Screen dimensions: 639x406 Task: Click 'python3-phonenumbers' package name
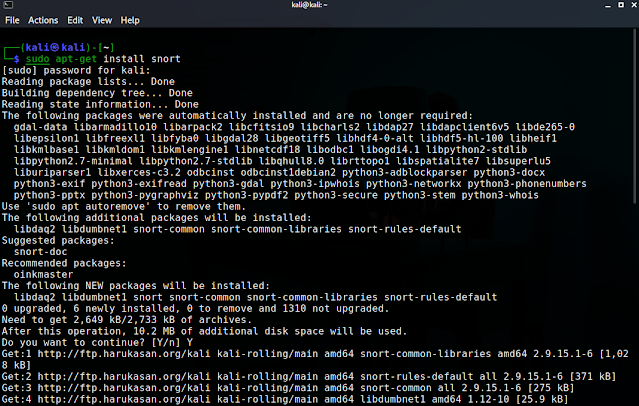(x=527, y=184)
